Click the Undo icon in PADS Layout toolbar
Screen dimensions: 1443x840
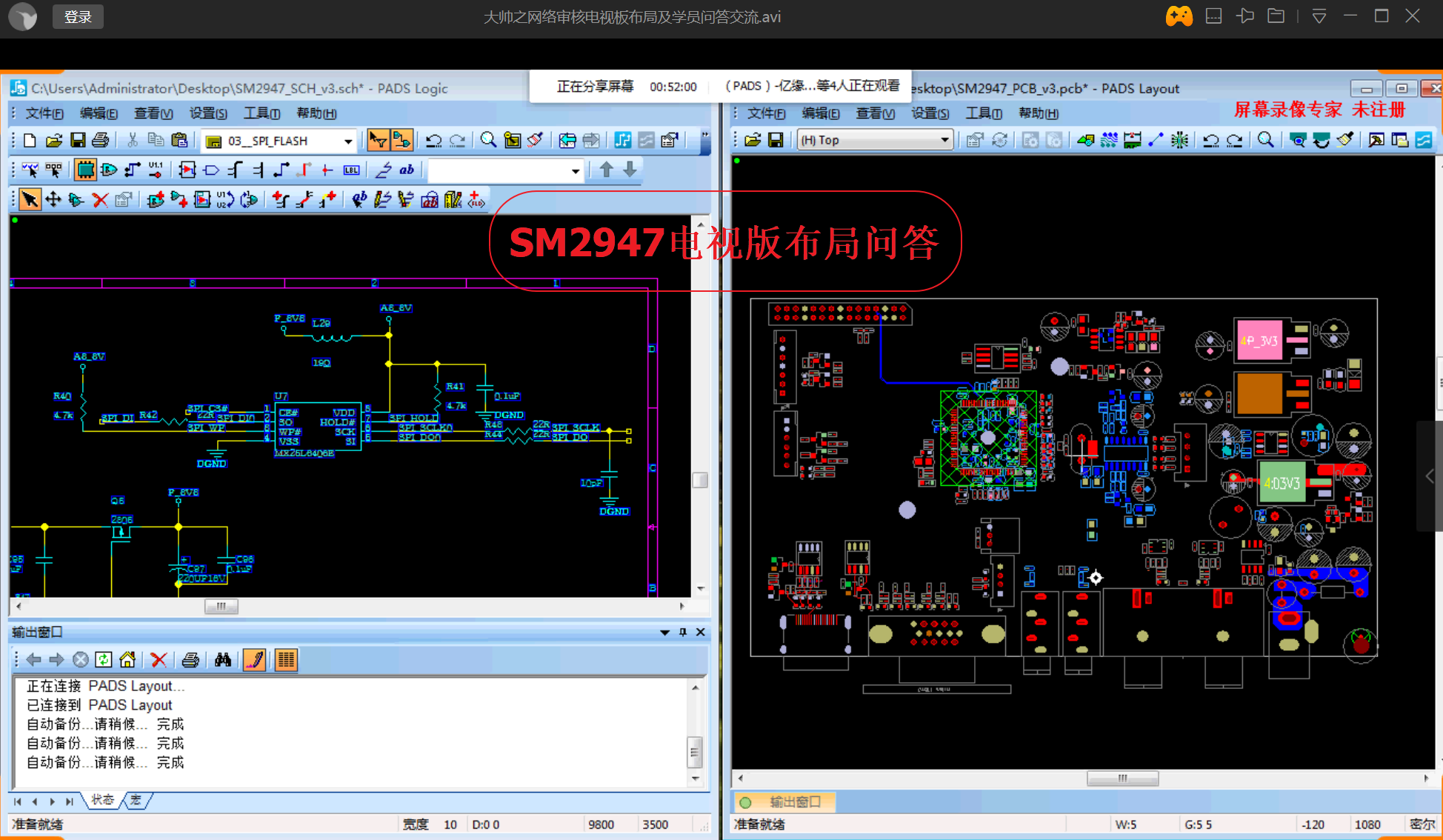click(1211, 140)
